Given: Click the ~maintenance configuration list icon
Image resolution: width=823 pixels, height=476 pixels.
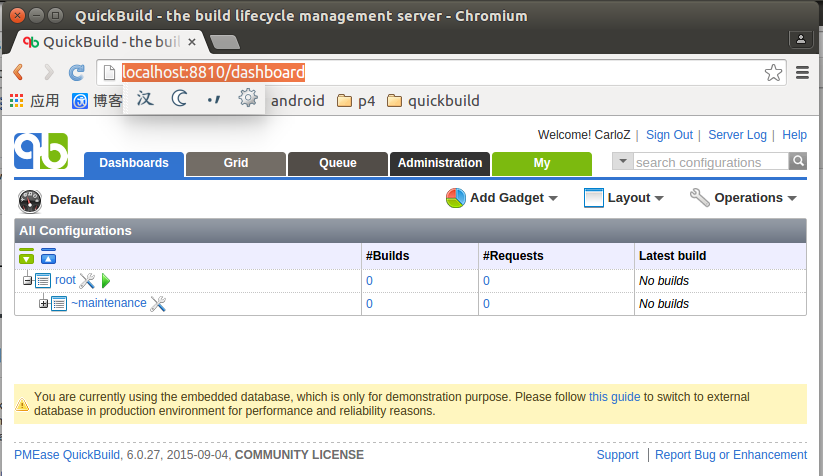Looking at the screenshot, I should click(x=59, y=303).
